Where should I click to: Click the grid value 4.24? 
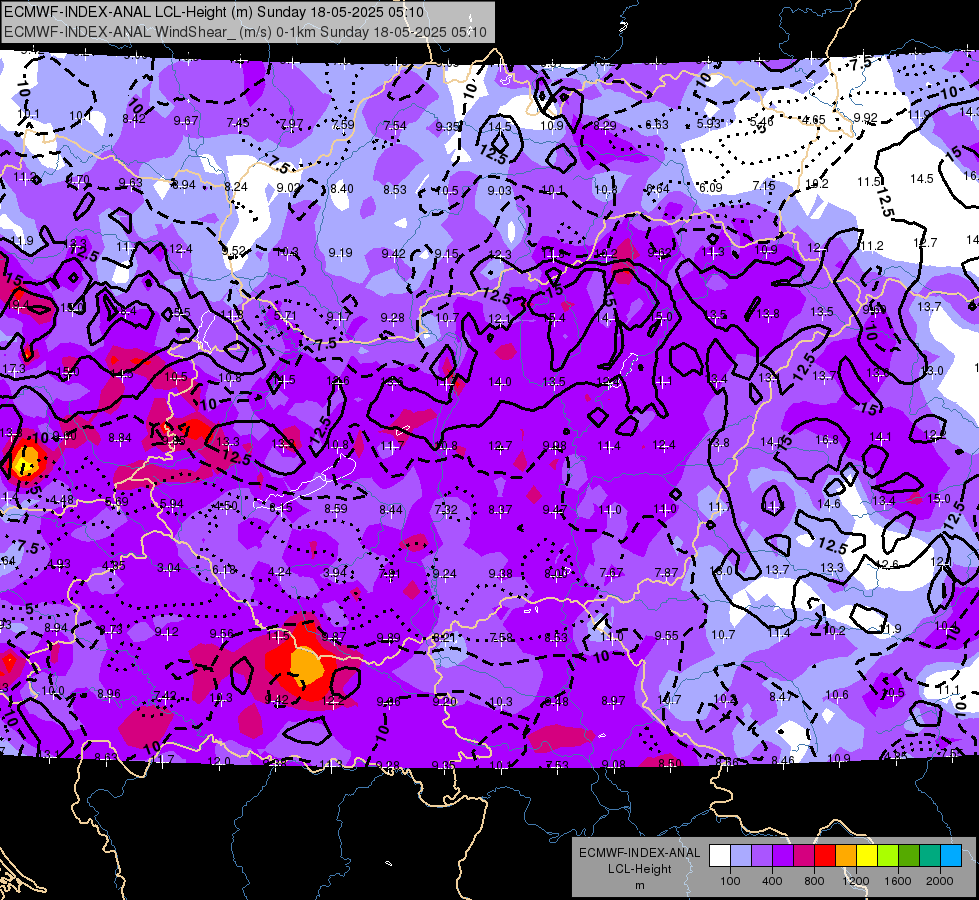(x=280, y=571)
